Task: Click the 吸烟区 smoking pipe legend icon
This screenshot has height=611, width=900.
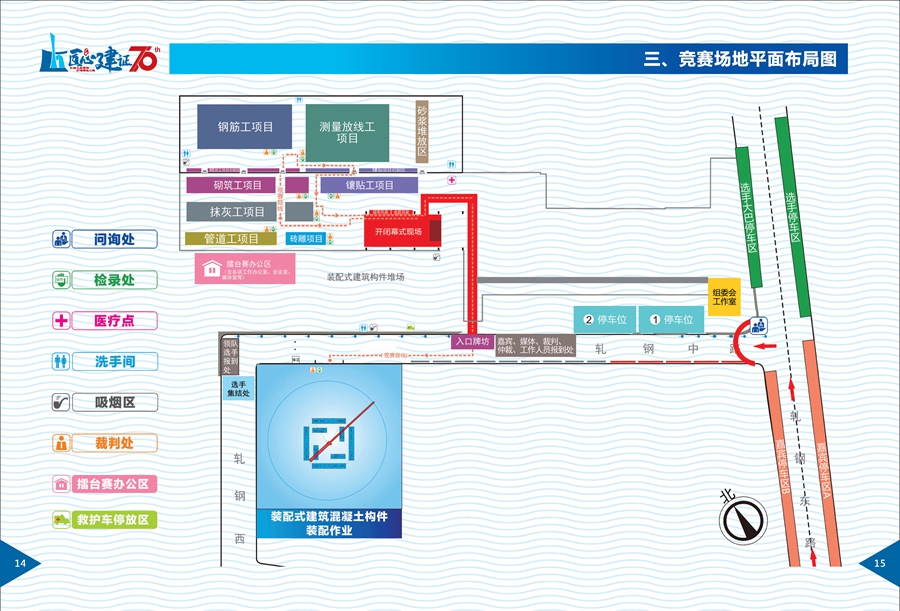Action: pyautogui.click(x=61, y=402)
